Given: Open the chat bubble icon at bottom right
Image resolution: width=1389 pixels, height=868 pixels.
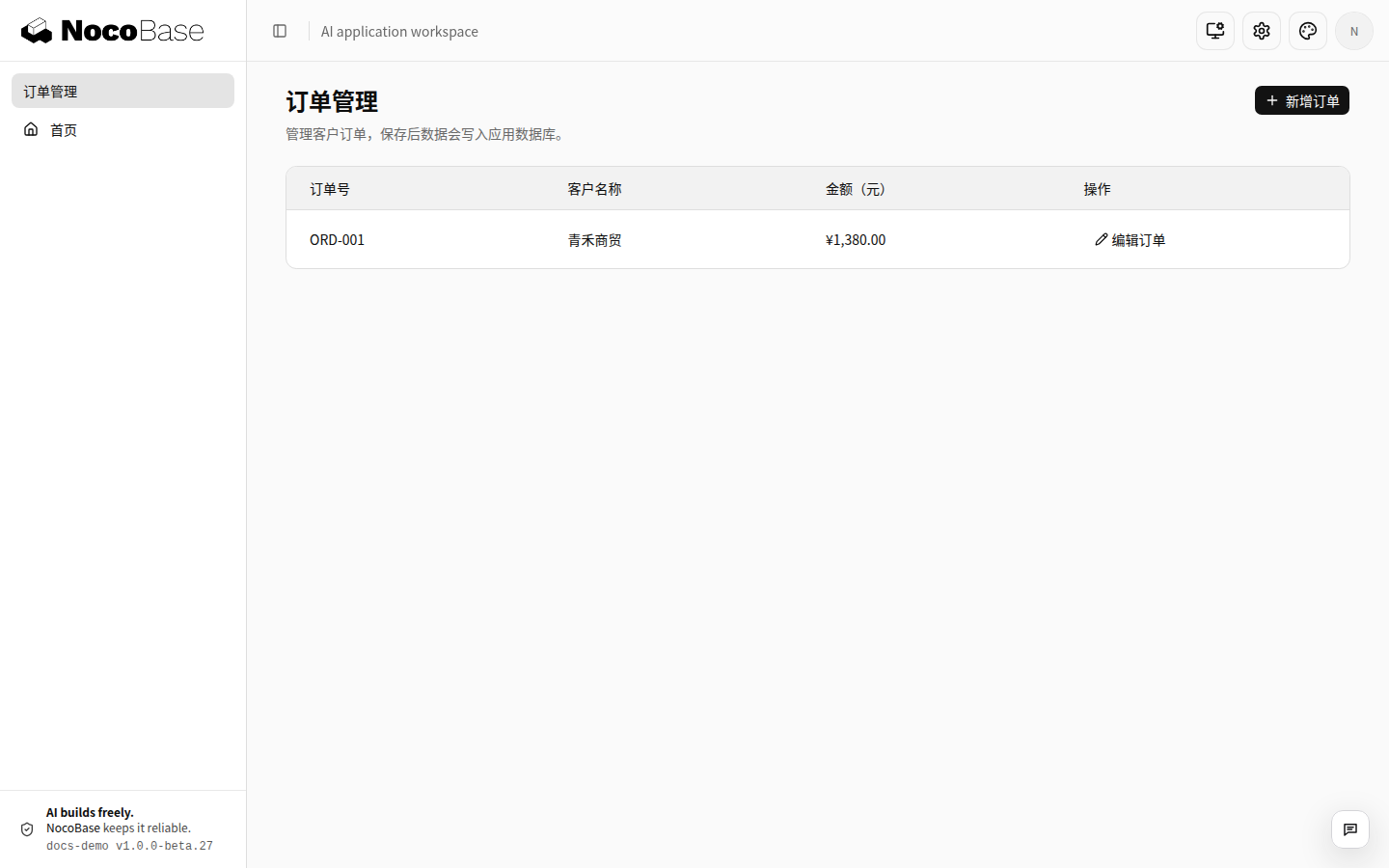Looking at the screenshot, I should tap(1350, 829).
